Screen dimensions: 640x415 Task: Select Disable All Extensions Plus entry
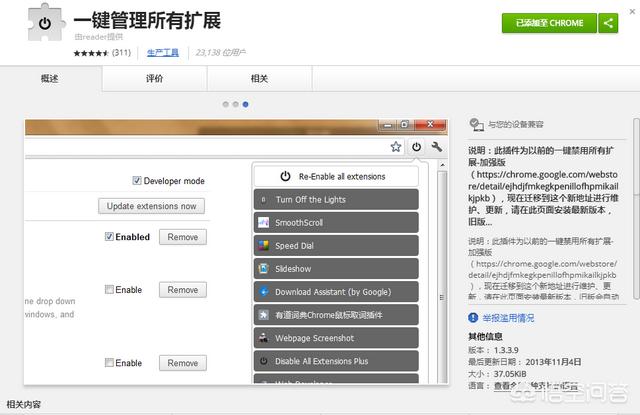(x=336, y=361)
